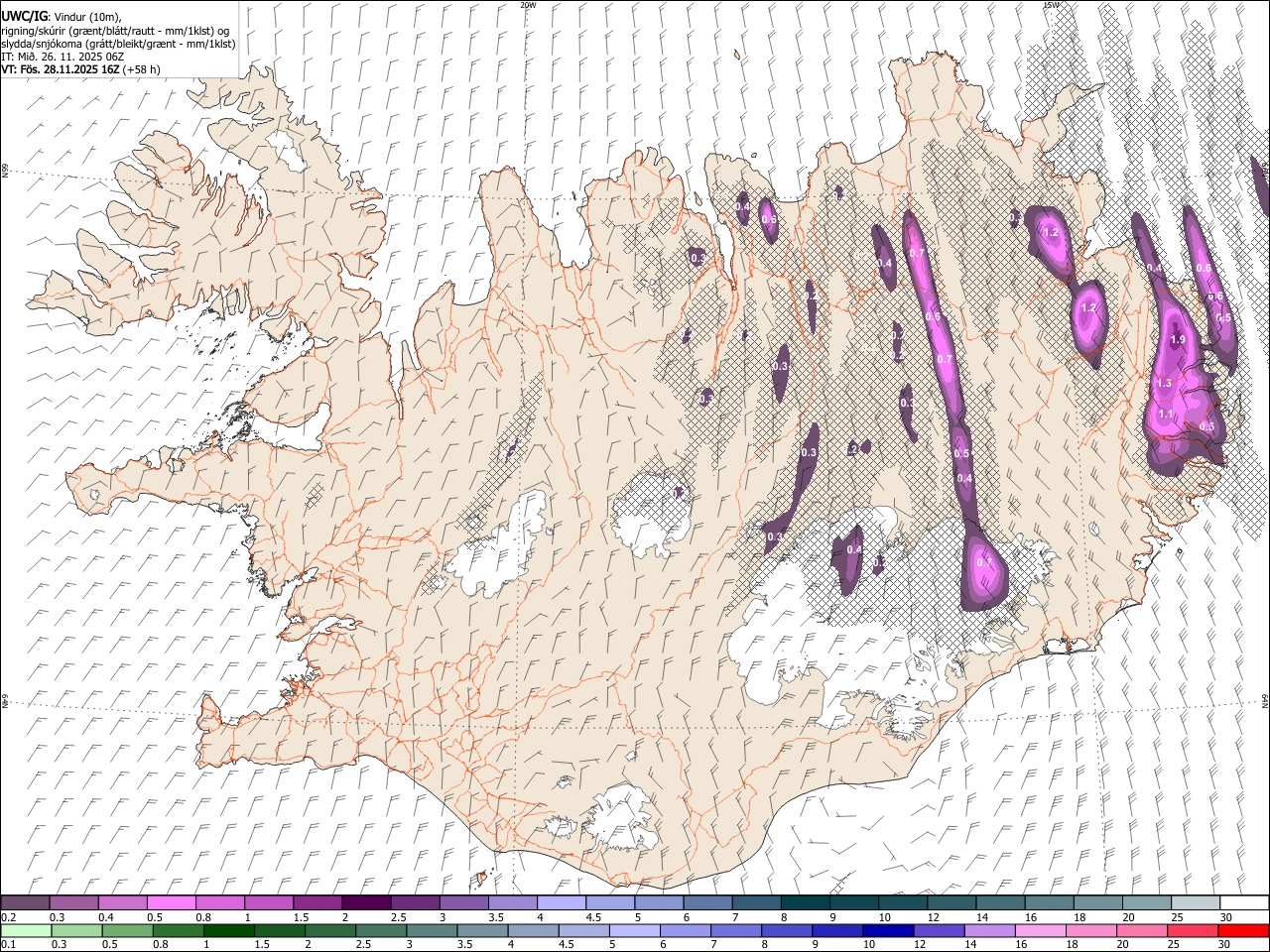Click the 25 label on the upper gray scale

point(1177,917)
